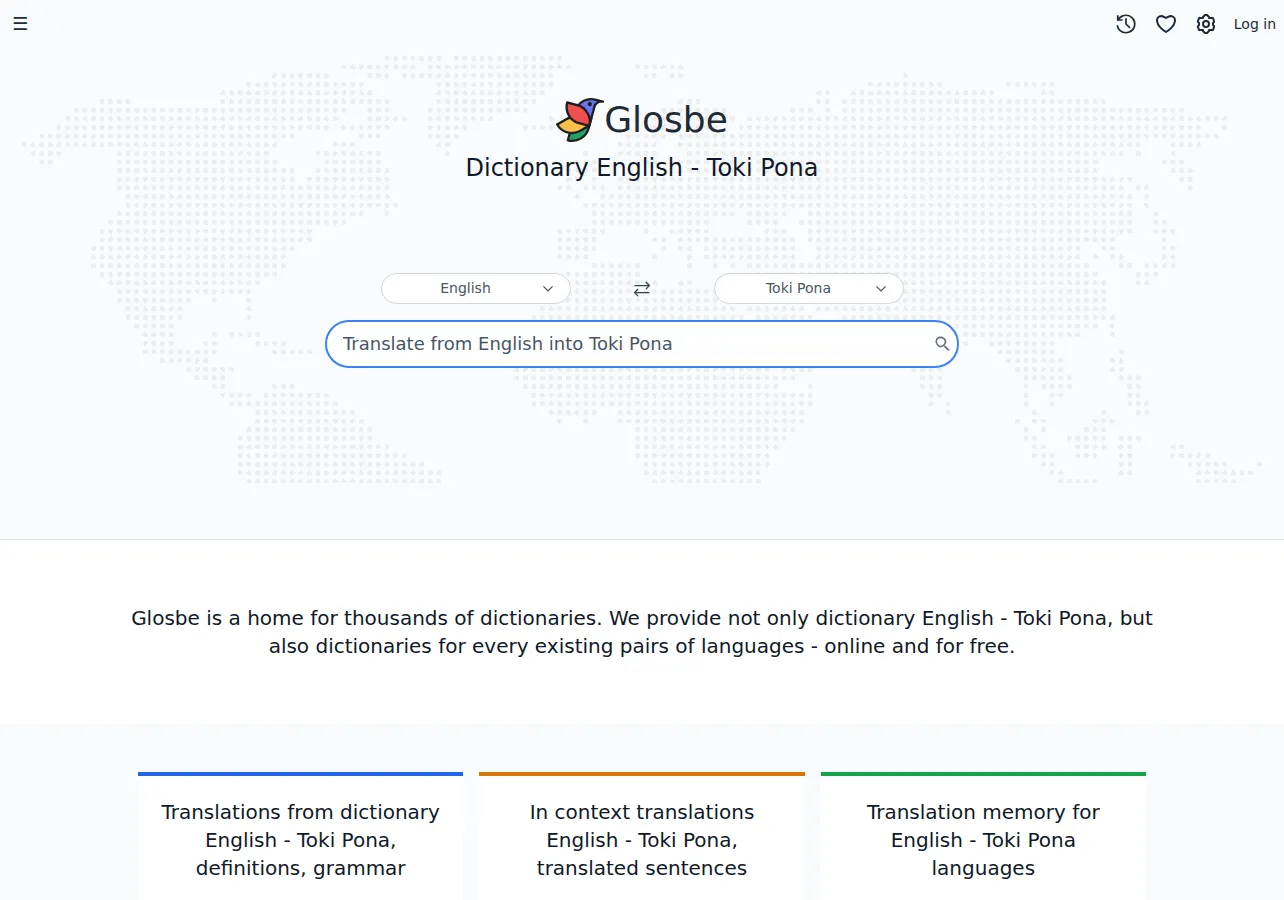This screenshot has width=1284, height=900.
Task: Open the English source language dropdown
Action: (476, 288)
